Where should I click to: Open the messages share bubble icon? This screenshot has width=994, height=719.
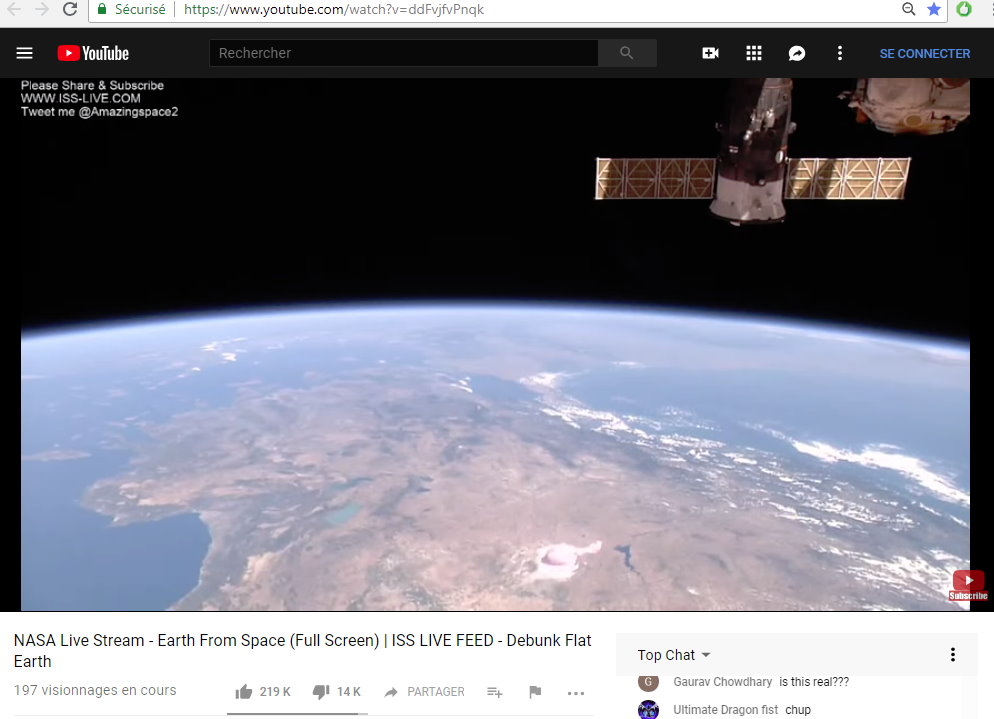coord(797,53)
